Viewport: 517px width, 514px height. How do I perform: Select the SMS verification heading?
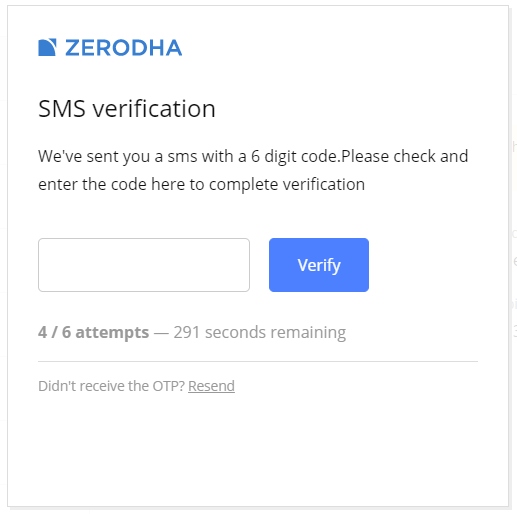(127, 109)
